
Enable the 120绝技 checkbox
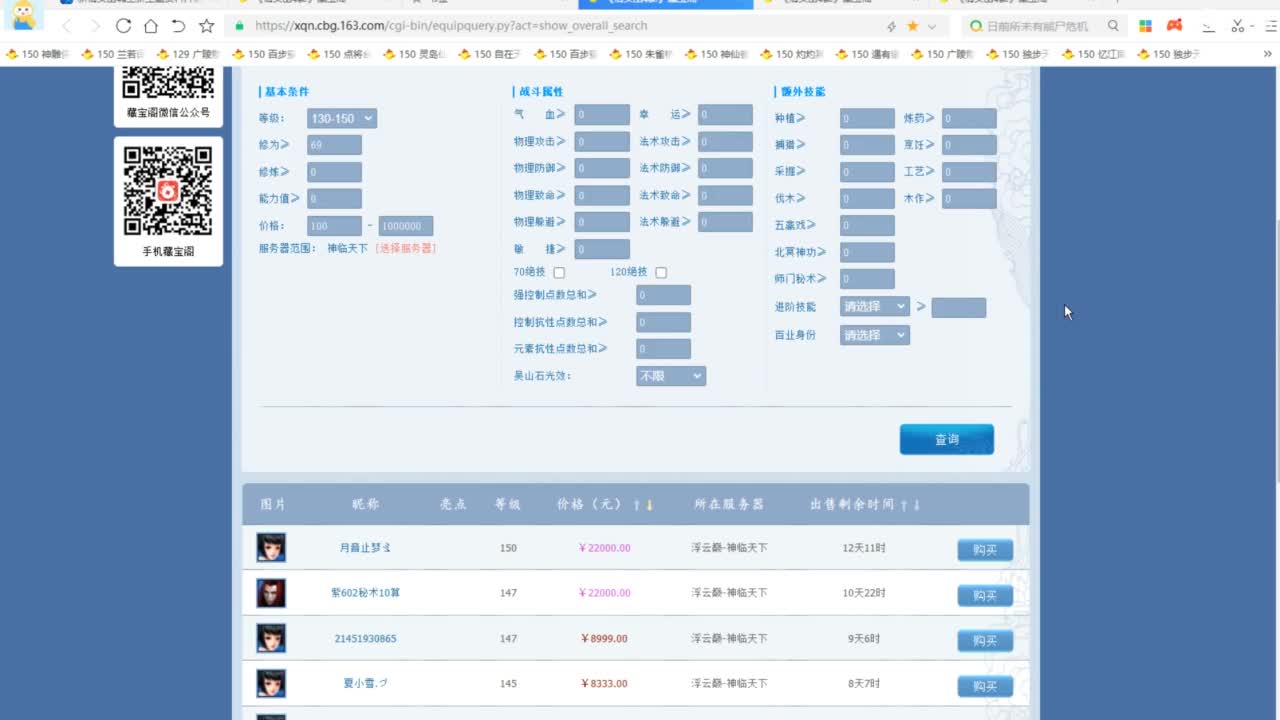tap(661, 272)
